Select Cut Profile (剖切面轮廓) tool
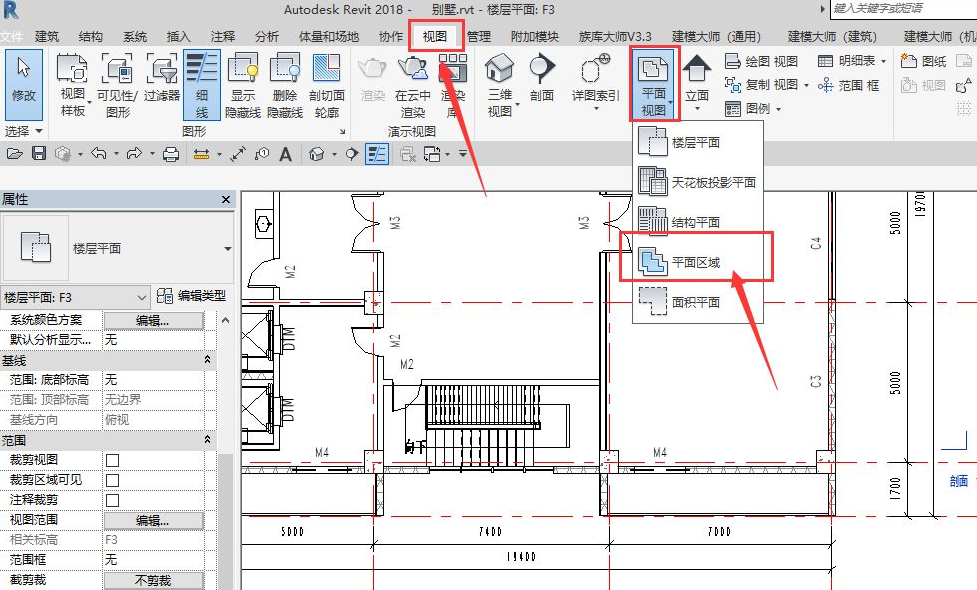This screenshot has height=590, width=977. pyautogui.click(x=326, y=85)
